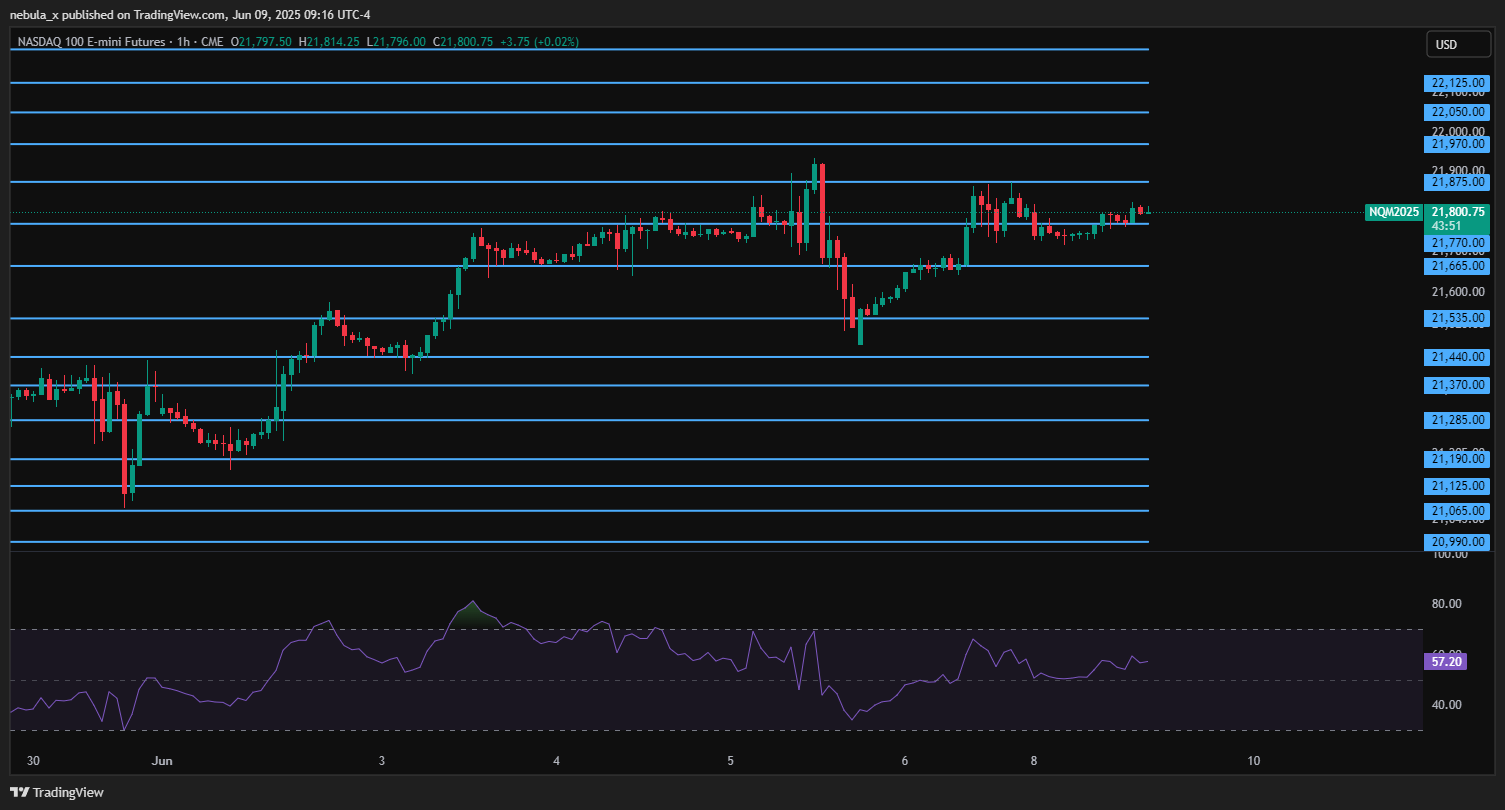The image size is (1505, 810).
Task: Click the change value +3.75 (+0.02%)
Action: tap(539, 42)
